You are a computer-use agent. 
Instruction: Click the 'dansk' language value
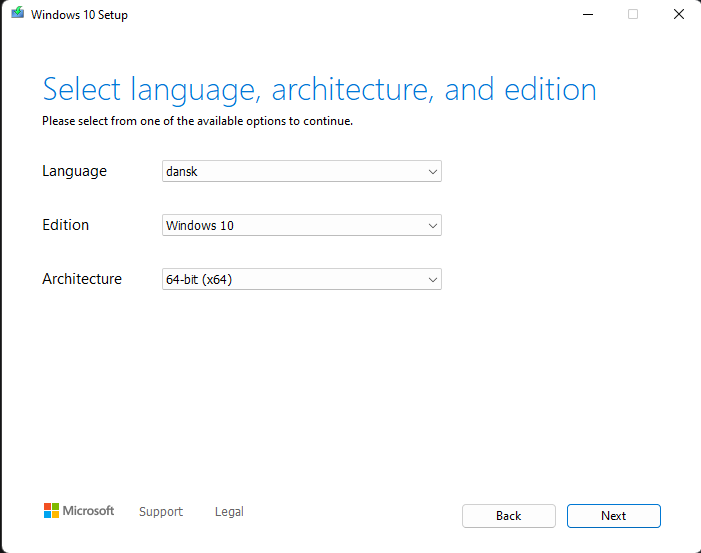pos(182,172)
